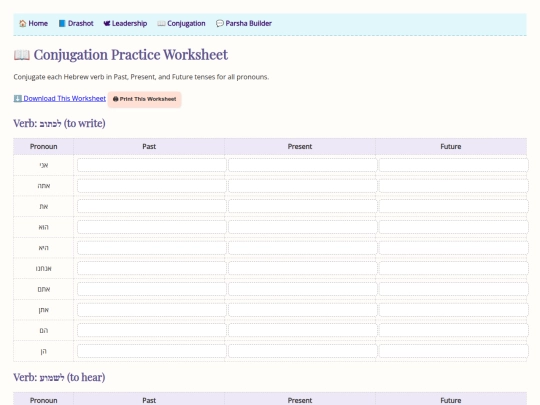540x405 pixels.
Task: Click Past field for הן row
Action: coord(152,351)
